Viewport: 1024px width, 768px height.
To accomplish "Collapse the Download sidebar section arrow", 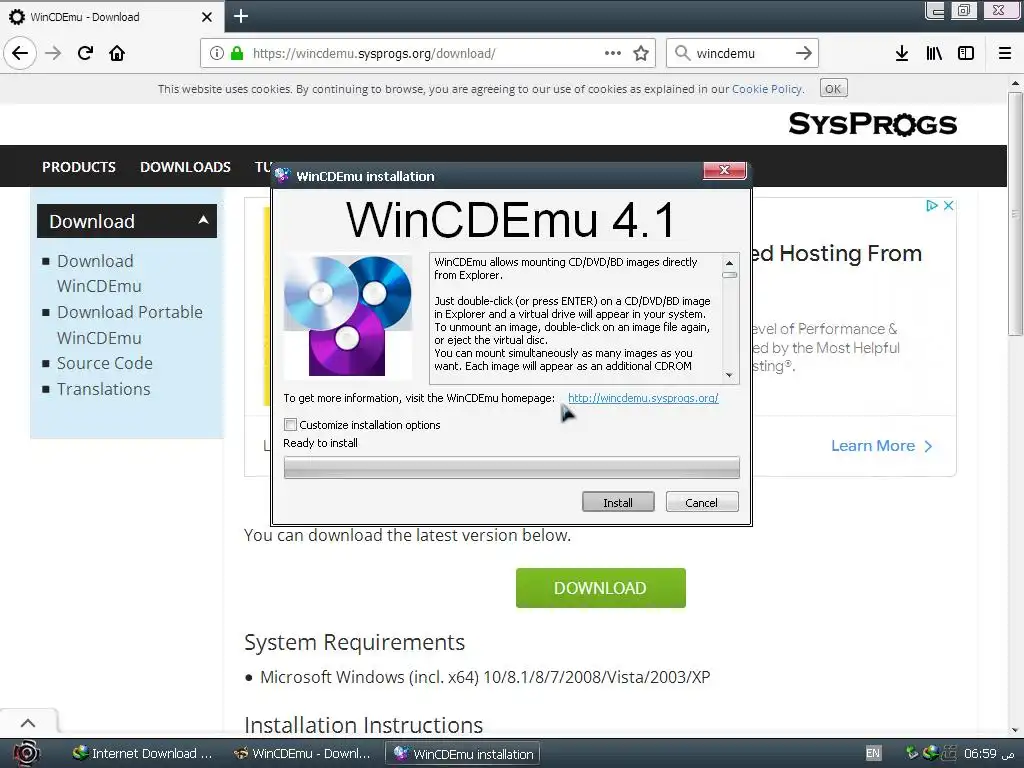I will click(x=203, y=220).
